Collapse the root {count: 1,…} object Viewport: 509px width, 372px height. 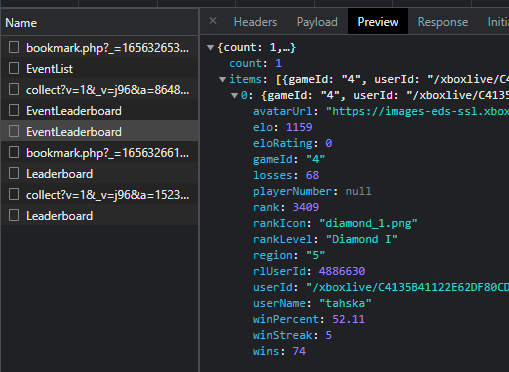tap(210, 48)
